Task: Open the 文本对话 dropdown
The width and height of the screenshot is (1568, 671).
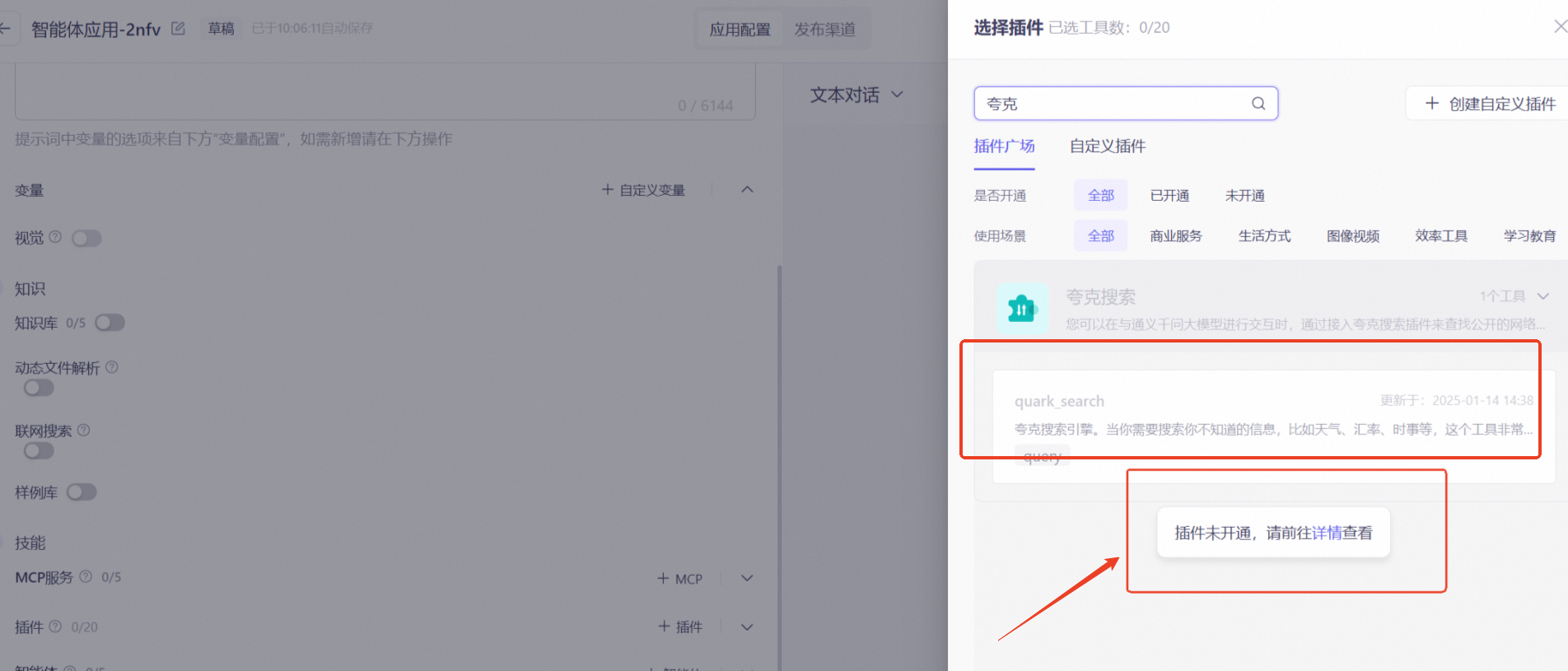Action: click(x=856, y=95)
